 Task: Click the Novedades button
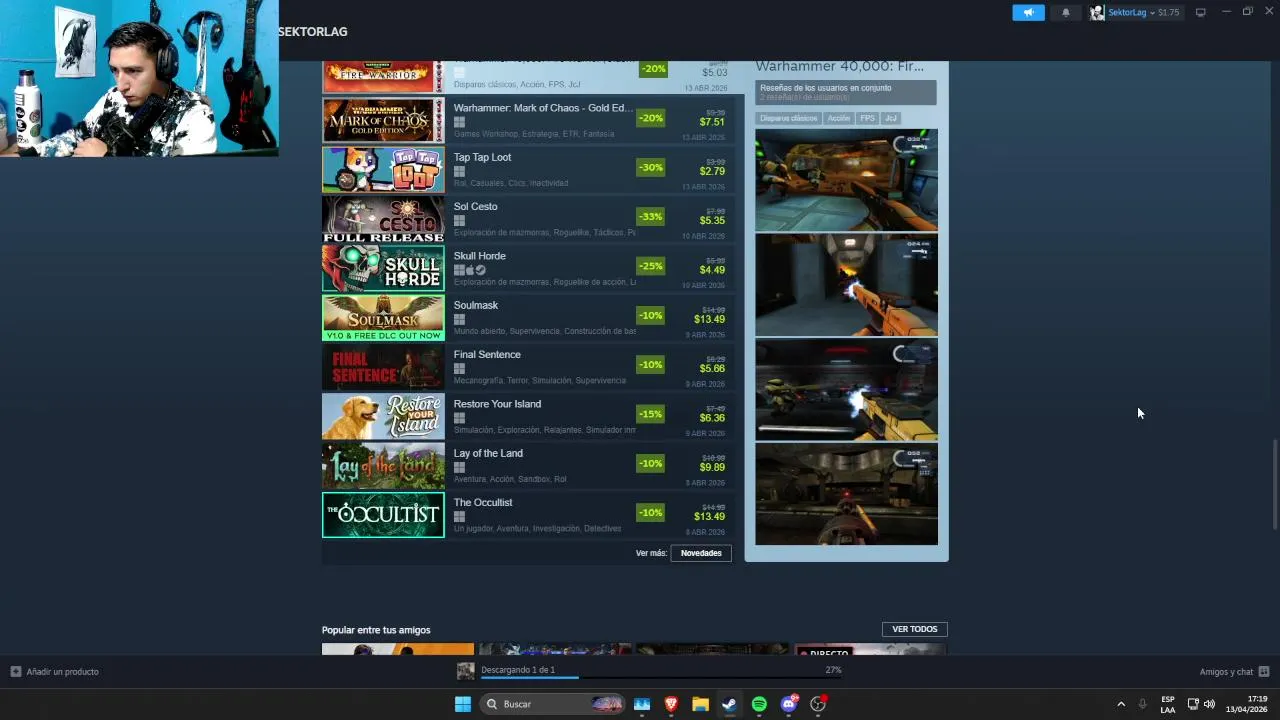[x=701, y=553]
